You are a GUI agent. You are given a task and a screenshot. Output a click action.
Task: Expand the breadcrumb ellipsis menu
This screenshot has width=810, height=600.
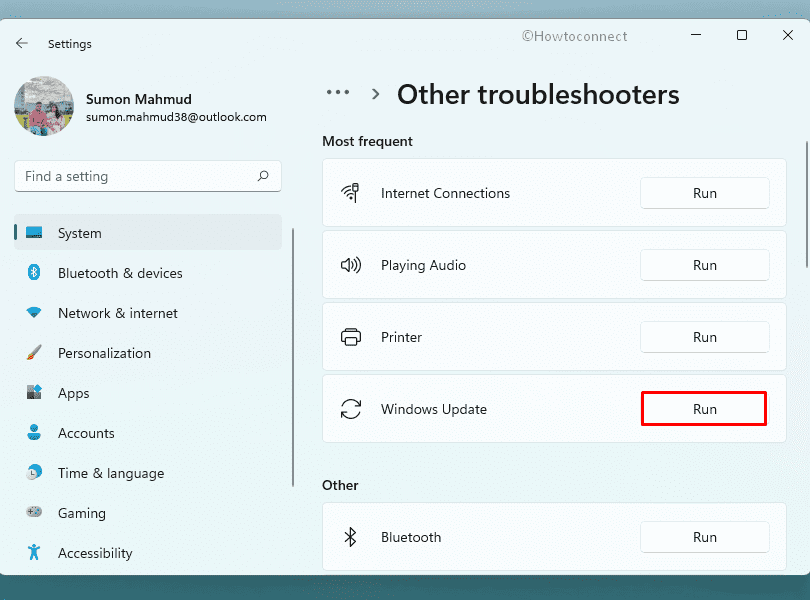tap(338, 93)
